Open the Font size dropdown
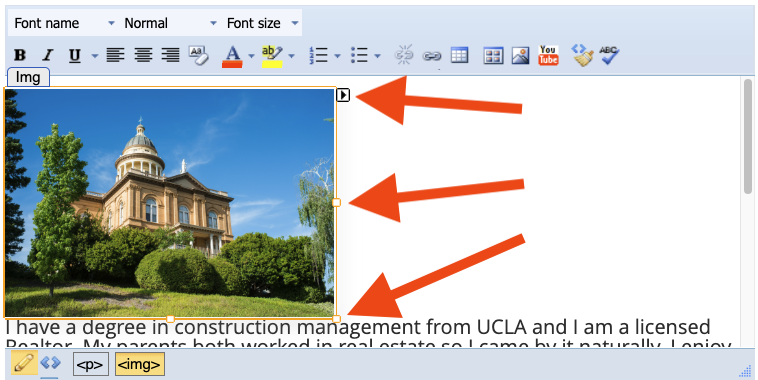Image resolution: width=758 pixels, height=380 pixels. coord(262,23)
